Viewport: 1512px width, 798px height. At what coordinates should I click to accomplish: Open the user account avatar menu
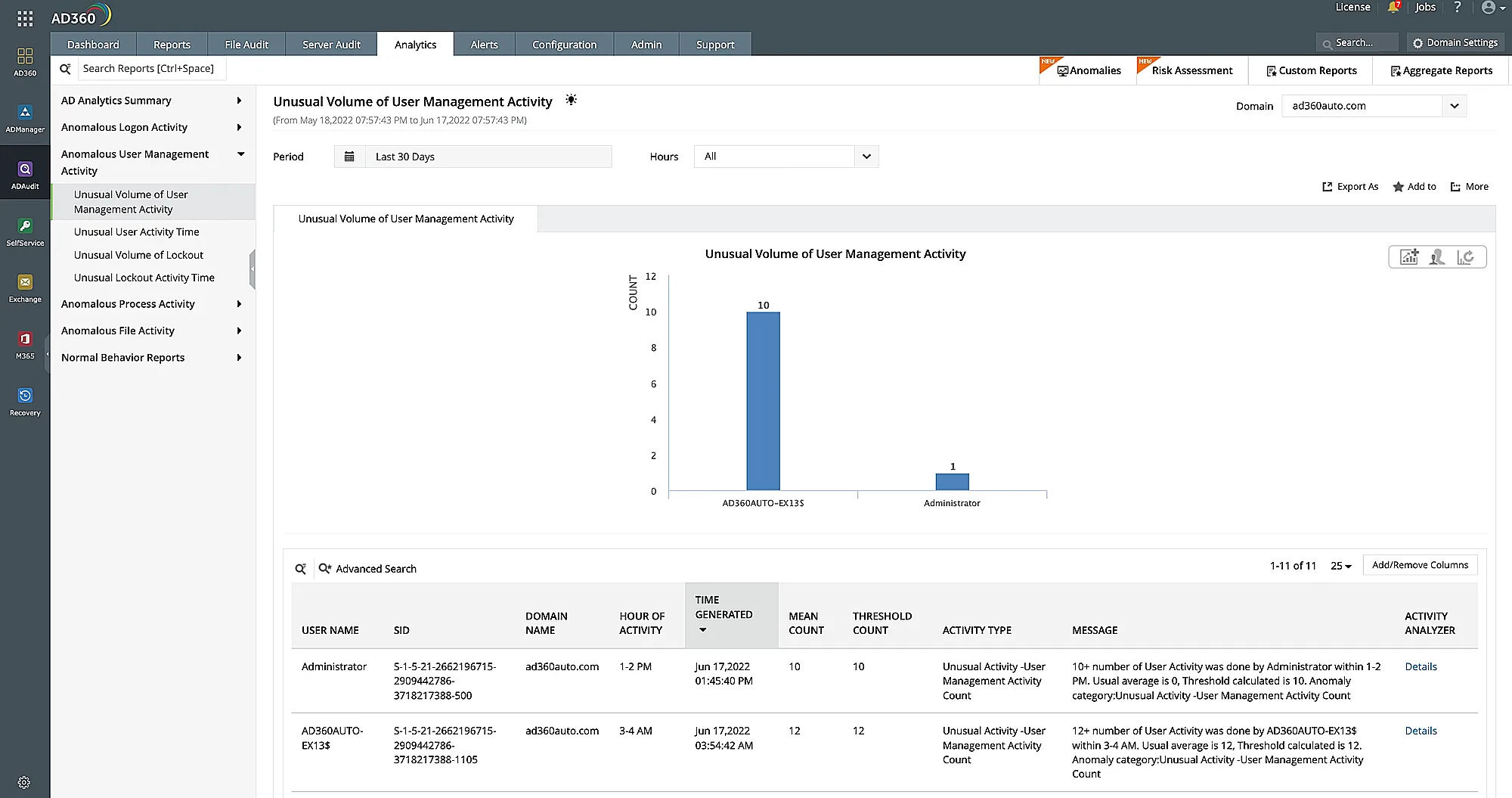(1492, 8)
